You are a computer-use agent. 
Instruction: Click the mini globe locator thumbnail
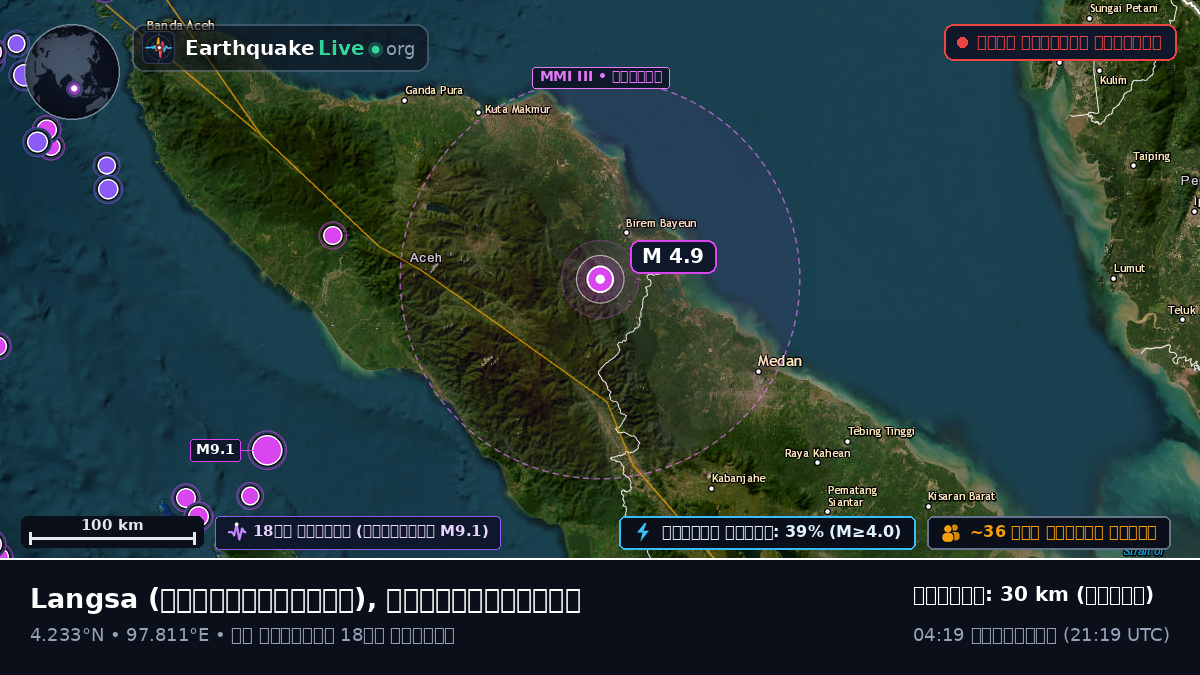point(72,72)
